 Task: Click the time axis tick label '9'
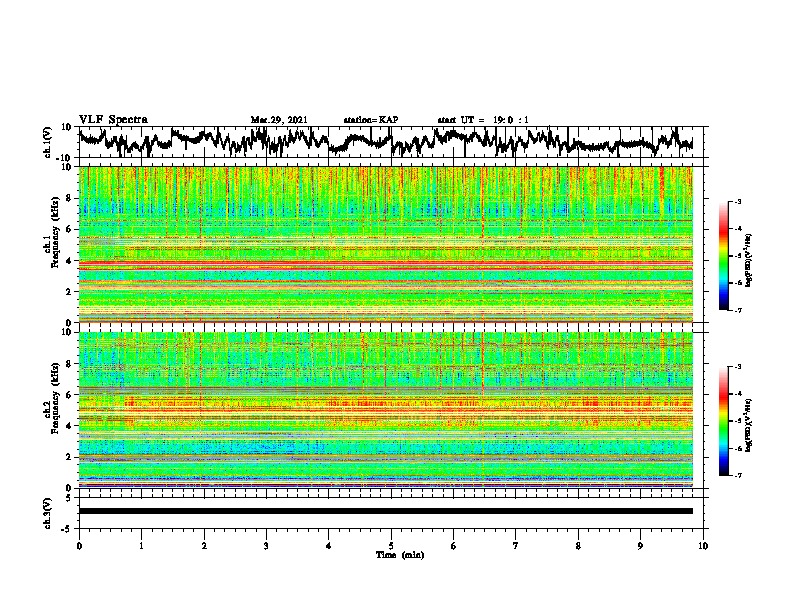coord(640,546)
